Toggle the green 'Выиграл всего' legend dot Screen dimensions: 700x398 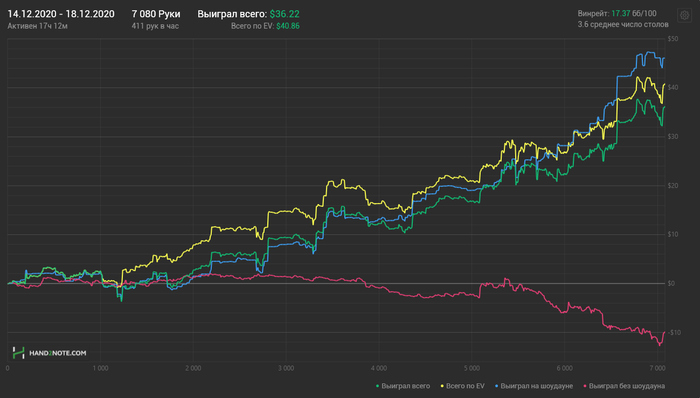coord(378,386)
